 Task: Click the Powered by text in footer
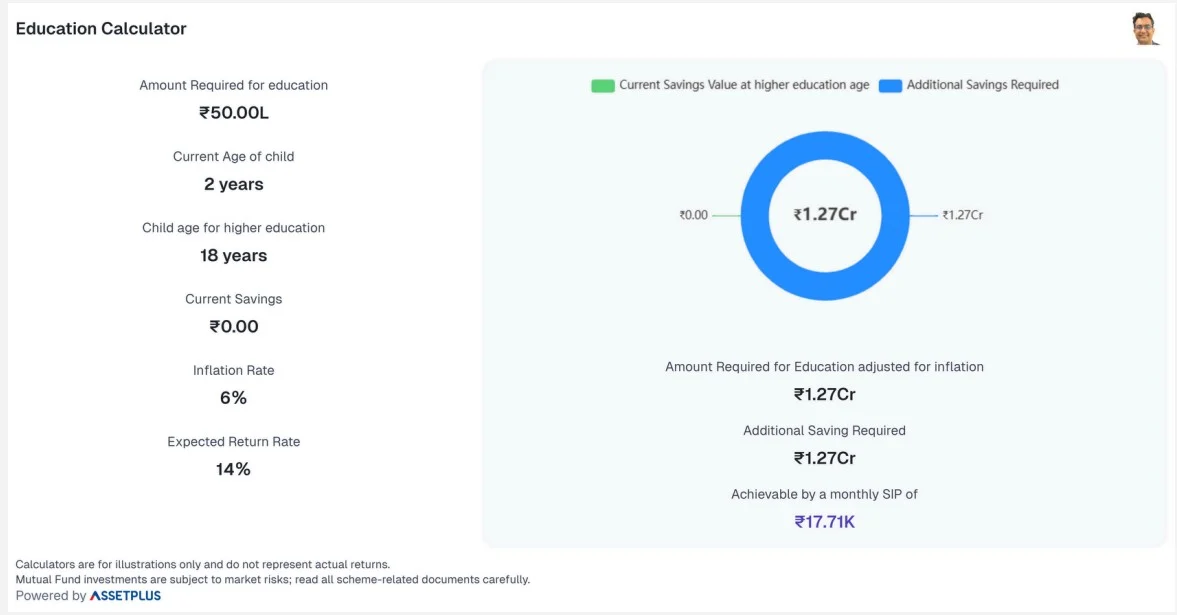coord(51,596)
